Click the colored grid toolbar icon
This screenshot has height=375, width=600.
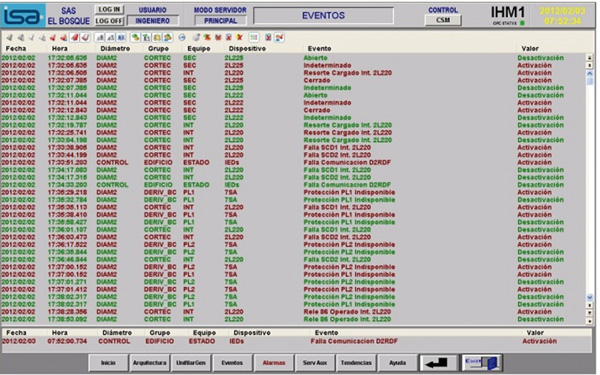[x=254, y=38]
